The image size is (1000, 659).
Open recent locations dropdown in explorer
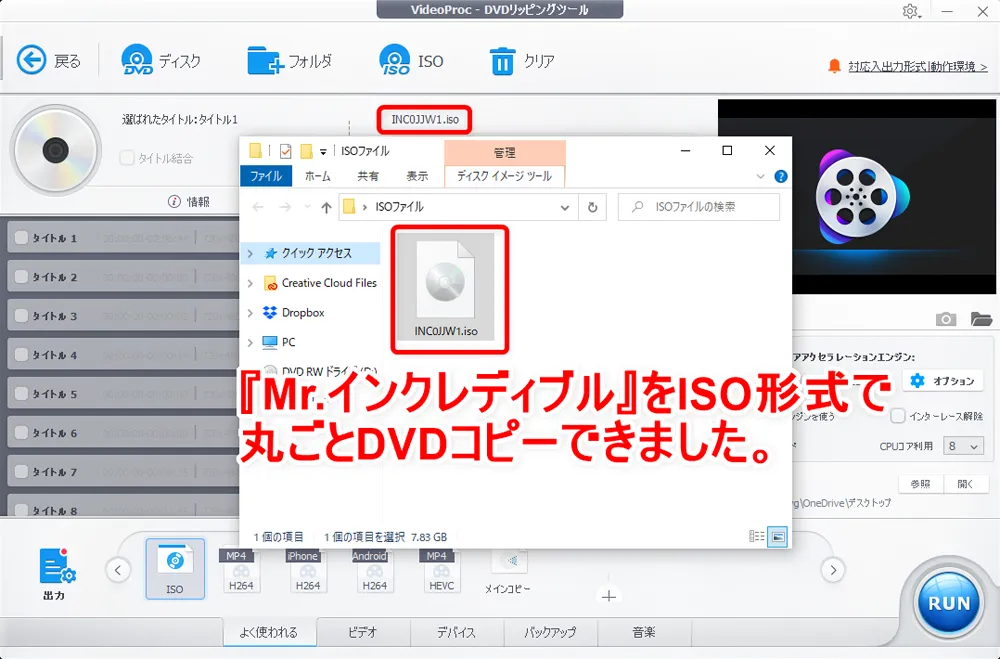click(307, 207)
